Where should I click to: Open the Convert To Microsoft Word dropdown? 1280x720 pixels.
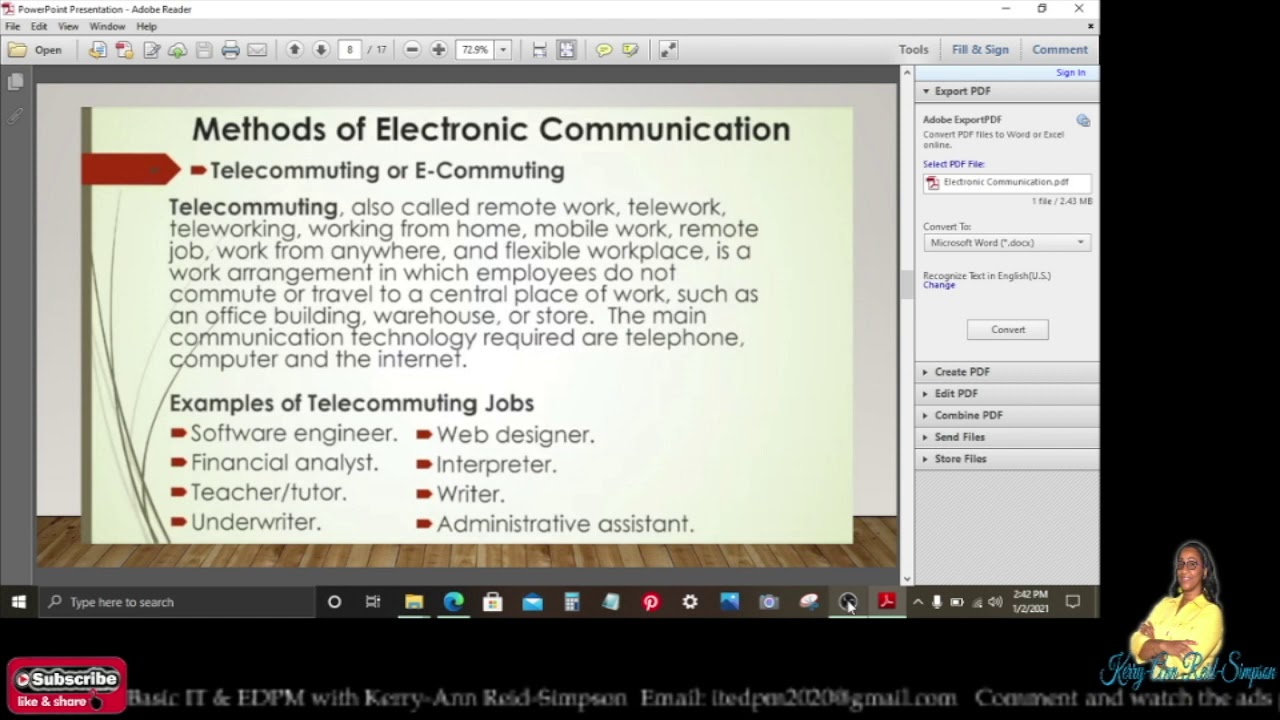1006,242
